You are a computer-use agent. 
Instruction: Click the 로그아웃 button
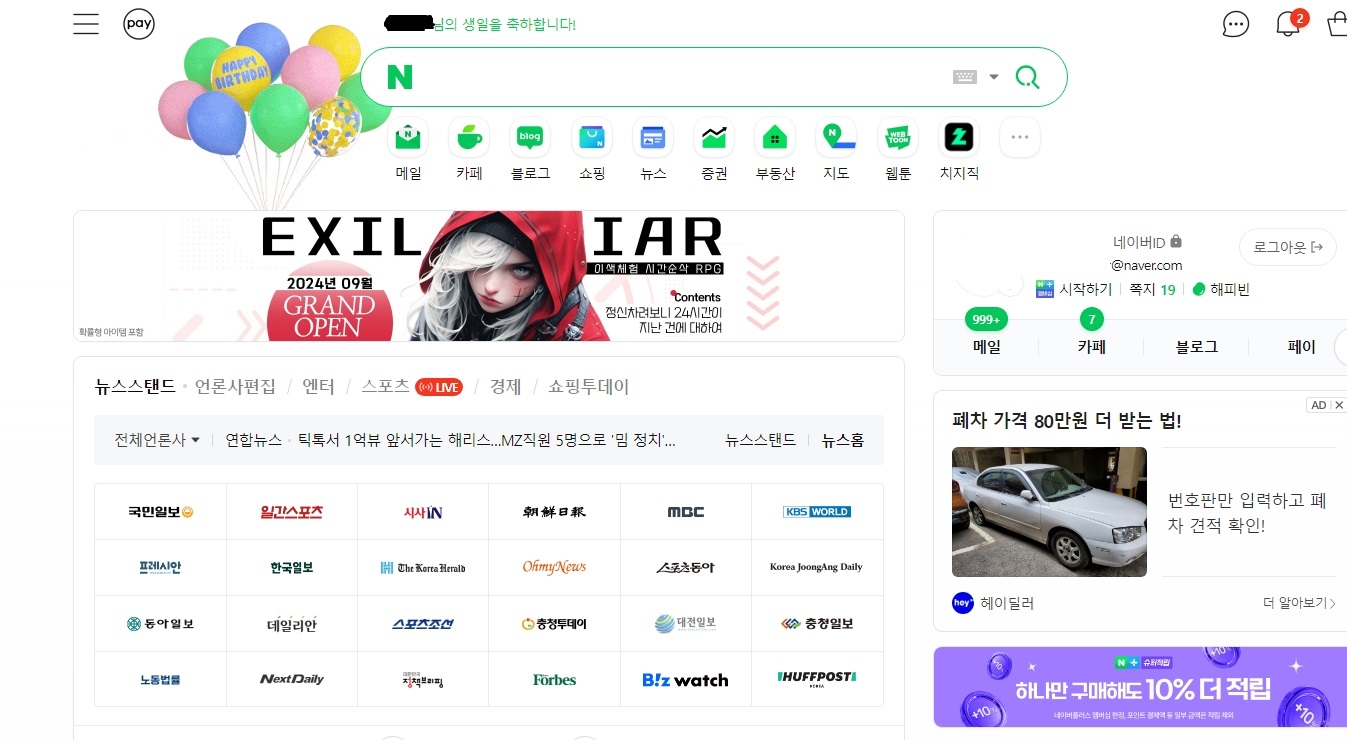[x=1288, y=247]
